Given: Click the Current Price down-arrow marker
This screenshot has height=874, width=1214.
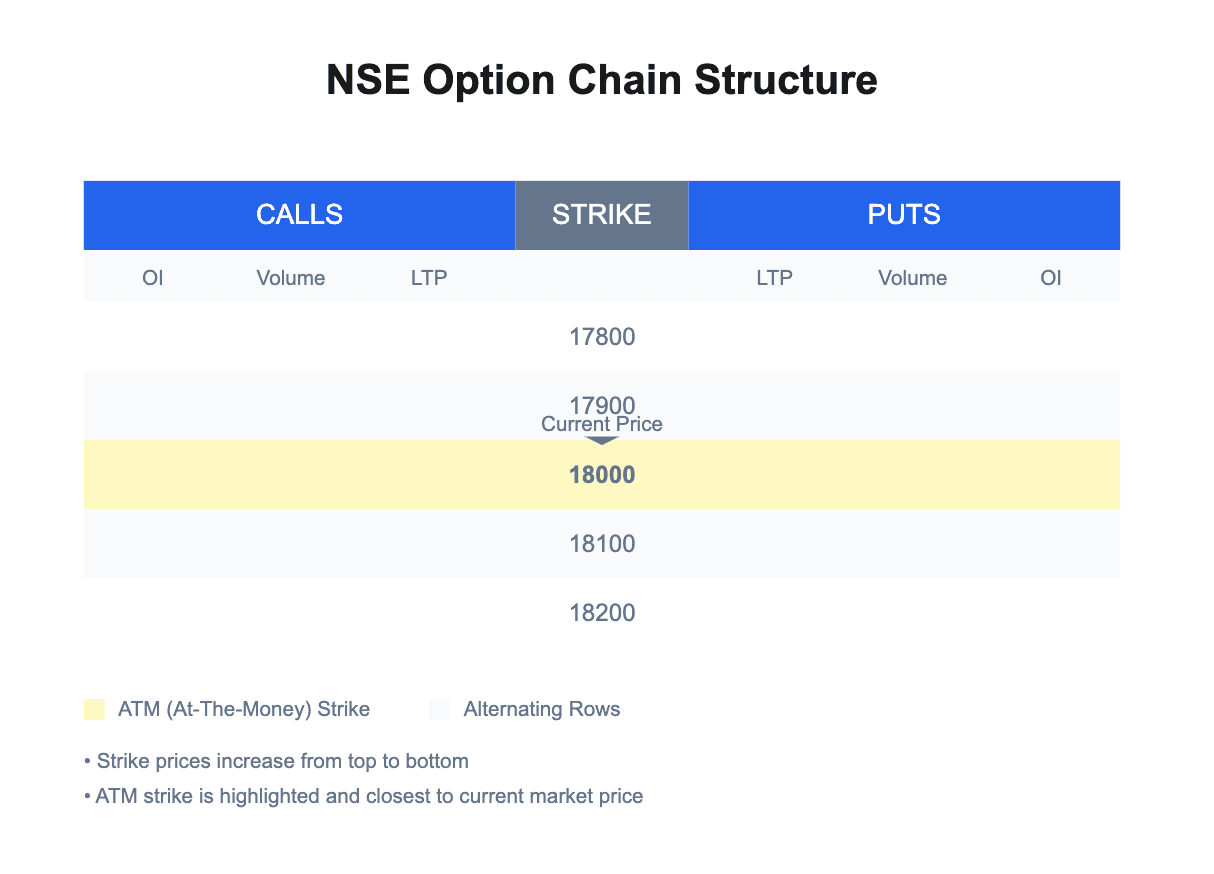Looking at the screenshot, I should [602, 440].
